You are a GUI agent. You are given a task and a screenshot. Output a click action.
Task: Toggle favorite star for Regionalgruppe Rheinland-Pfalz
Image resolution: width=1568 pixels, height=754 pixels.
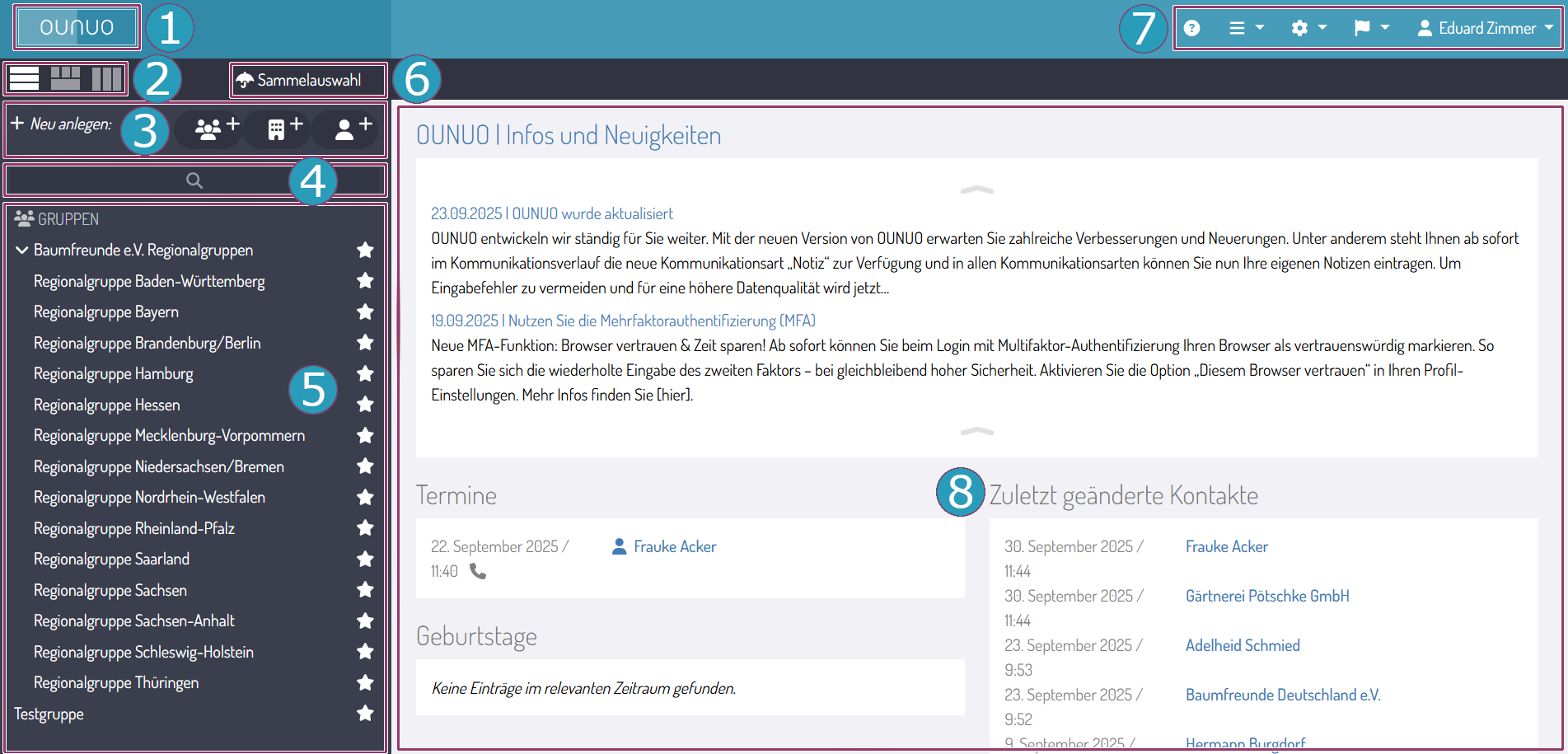click(365, 528)
